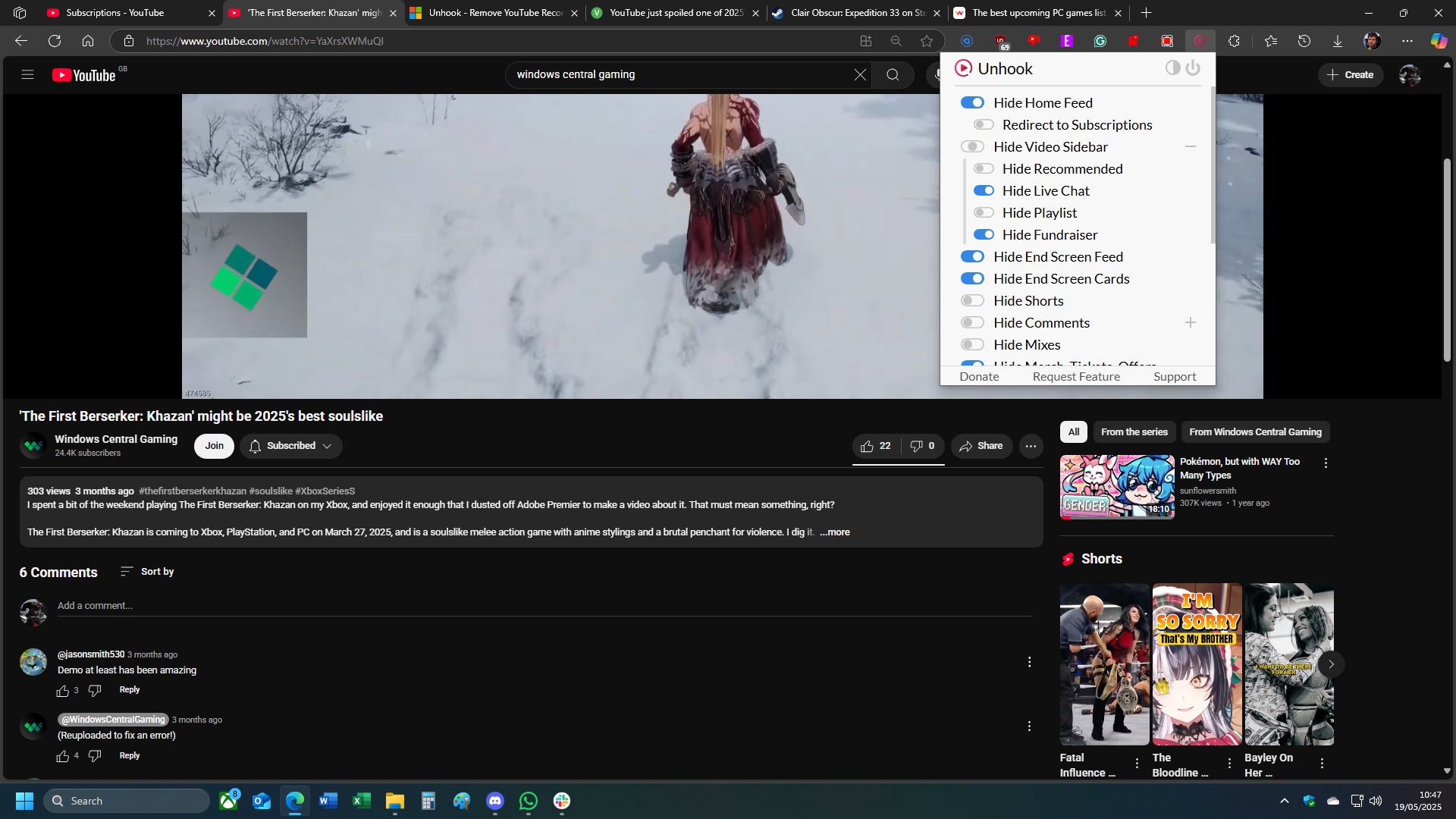Click the Share button
The height and width of the screenshot is (819, 1456).
click(x=981, y=446)
